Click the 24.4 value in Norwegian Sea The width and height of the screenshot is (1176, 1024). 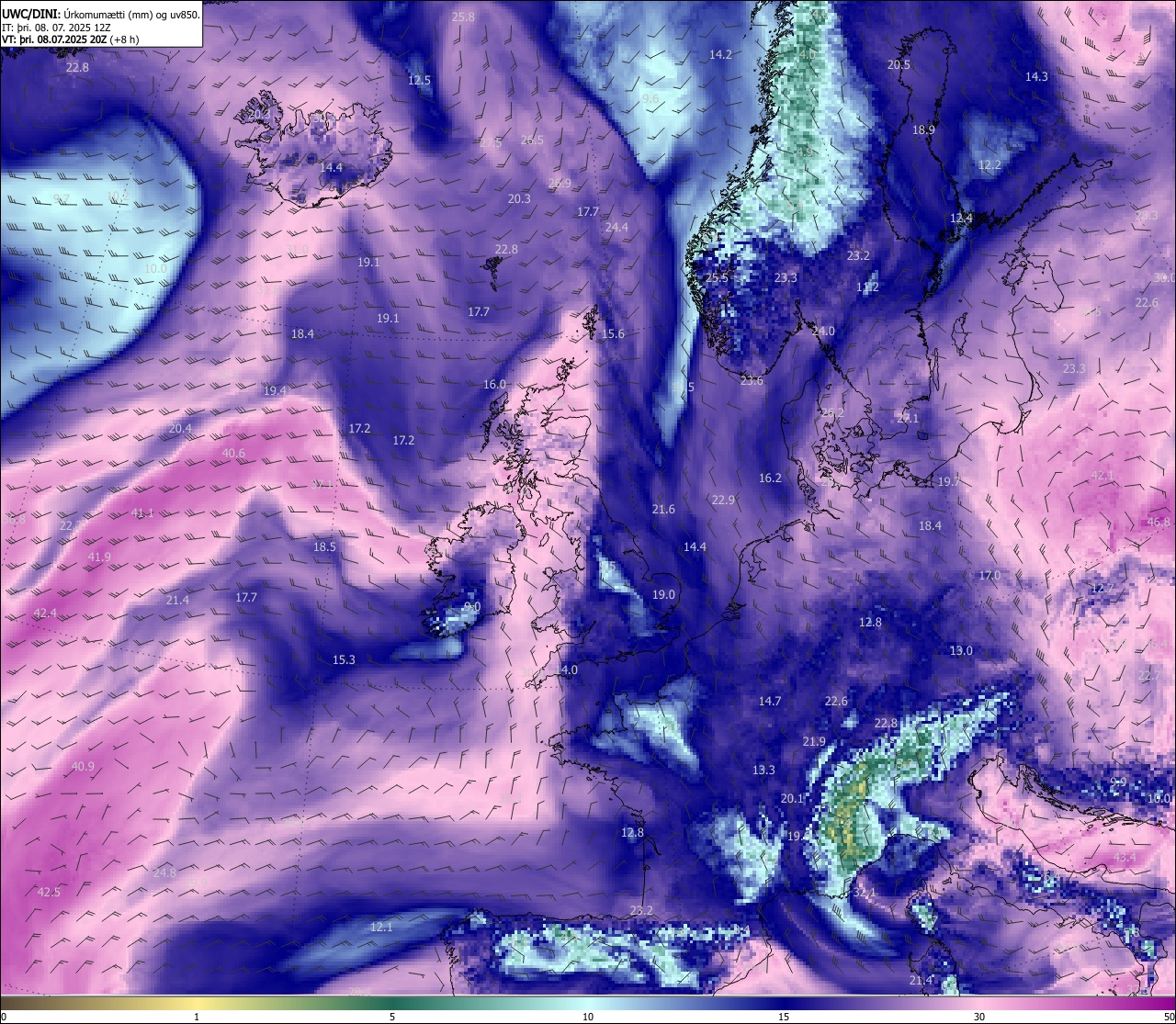click(616, 227)
